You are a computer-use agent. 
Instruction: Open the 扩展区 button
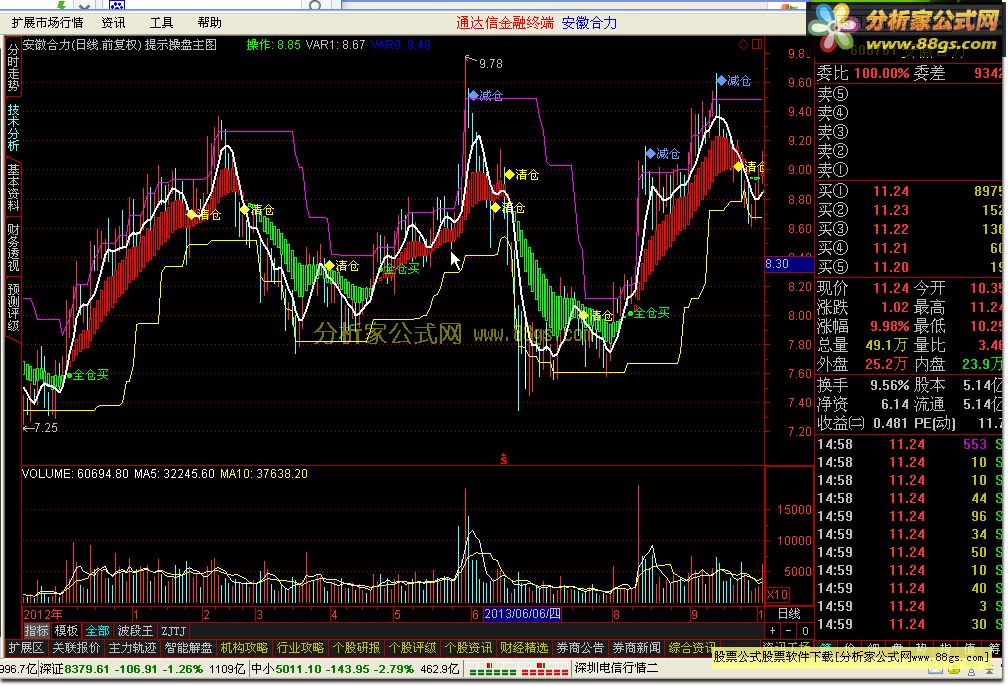[x=26, y=647]
